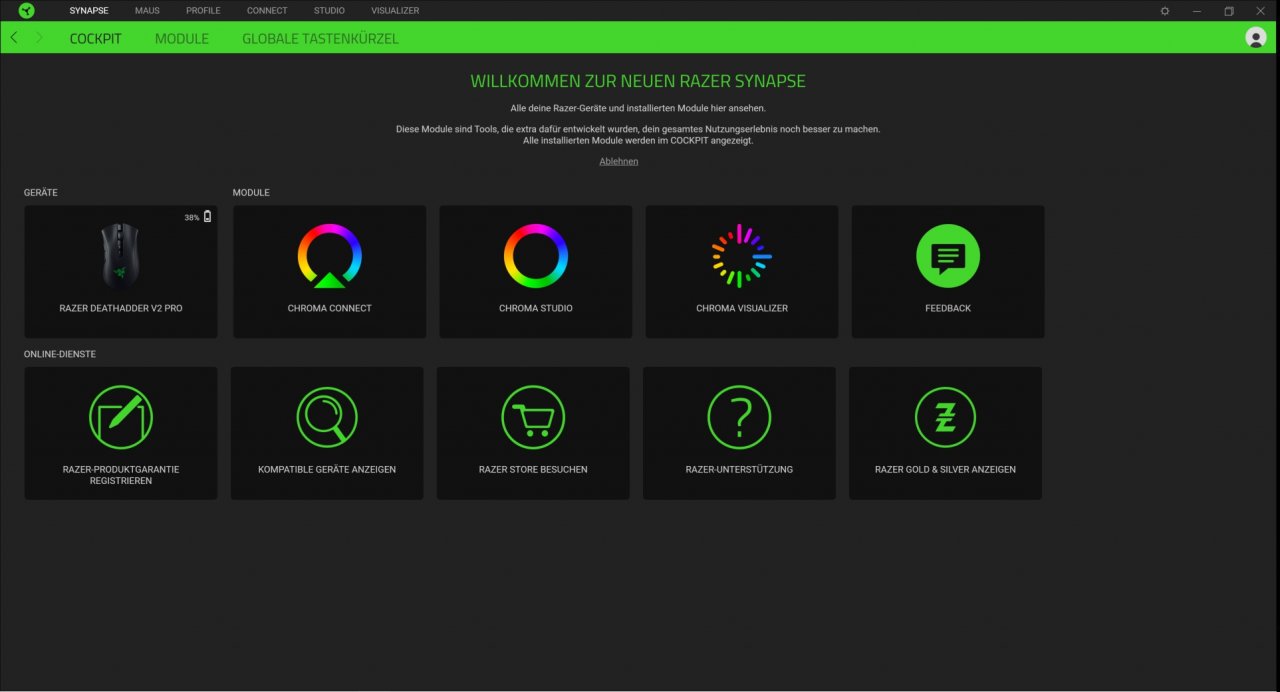Click the CHROMA VISUALIZER label

pyautogui.click(x=742, y=308)
